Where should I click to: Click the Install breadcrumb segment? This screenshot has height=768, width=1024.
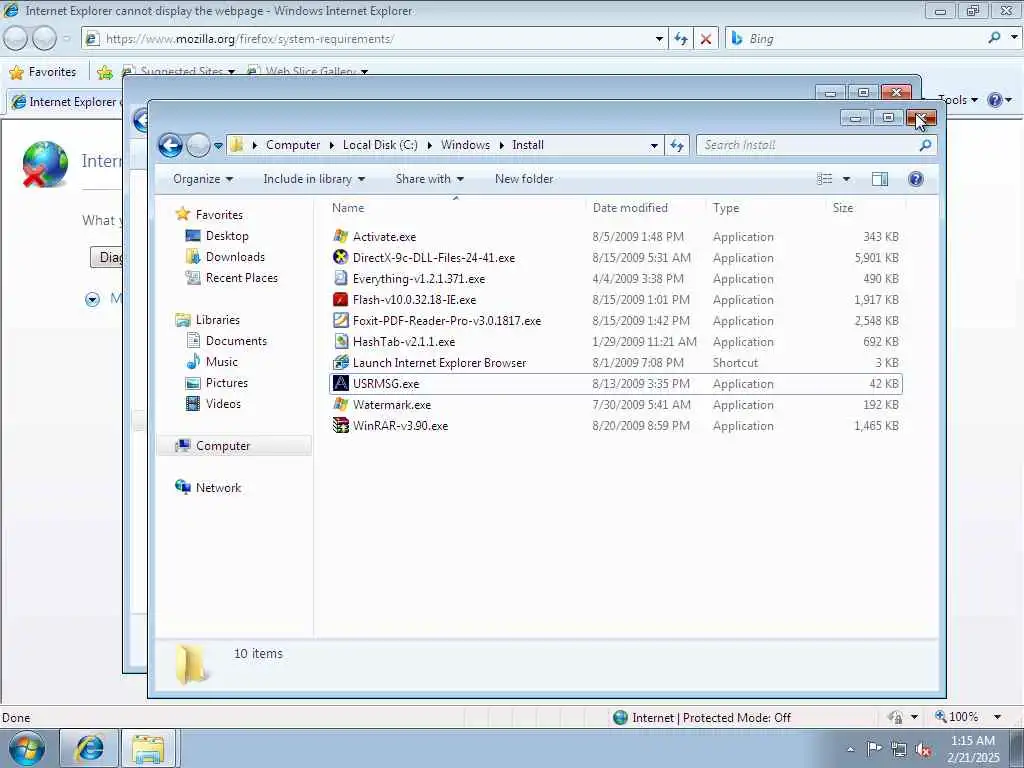tap(528, 145)
